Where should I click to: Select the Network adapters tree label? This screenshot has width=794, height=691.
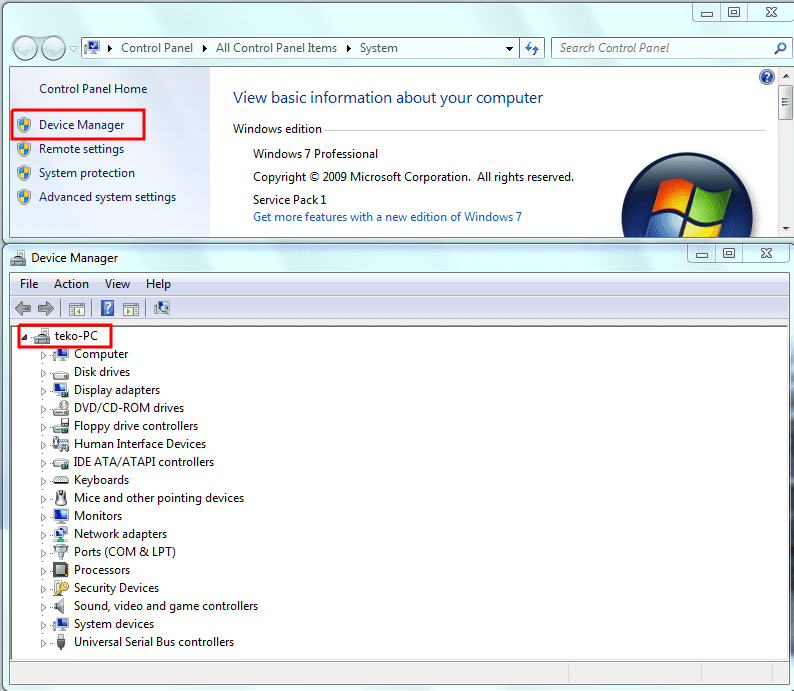click(121, 534)
